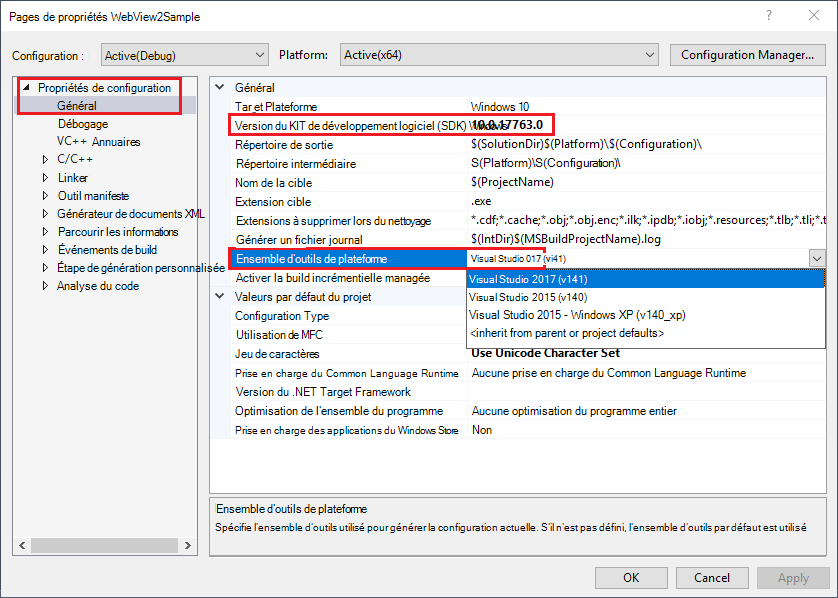Viewport: 838px width, 598px height.
Task: Click the Configuration Manager button
Action: [x=747, y=55]
